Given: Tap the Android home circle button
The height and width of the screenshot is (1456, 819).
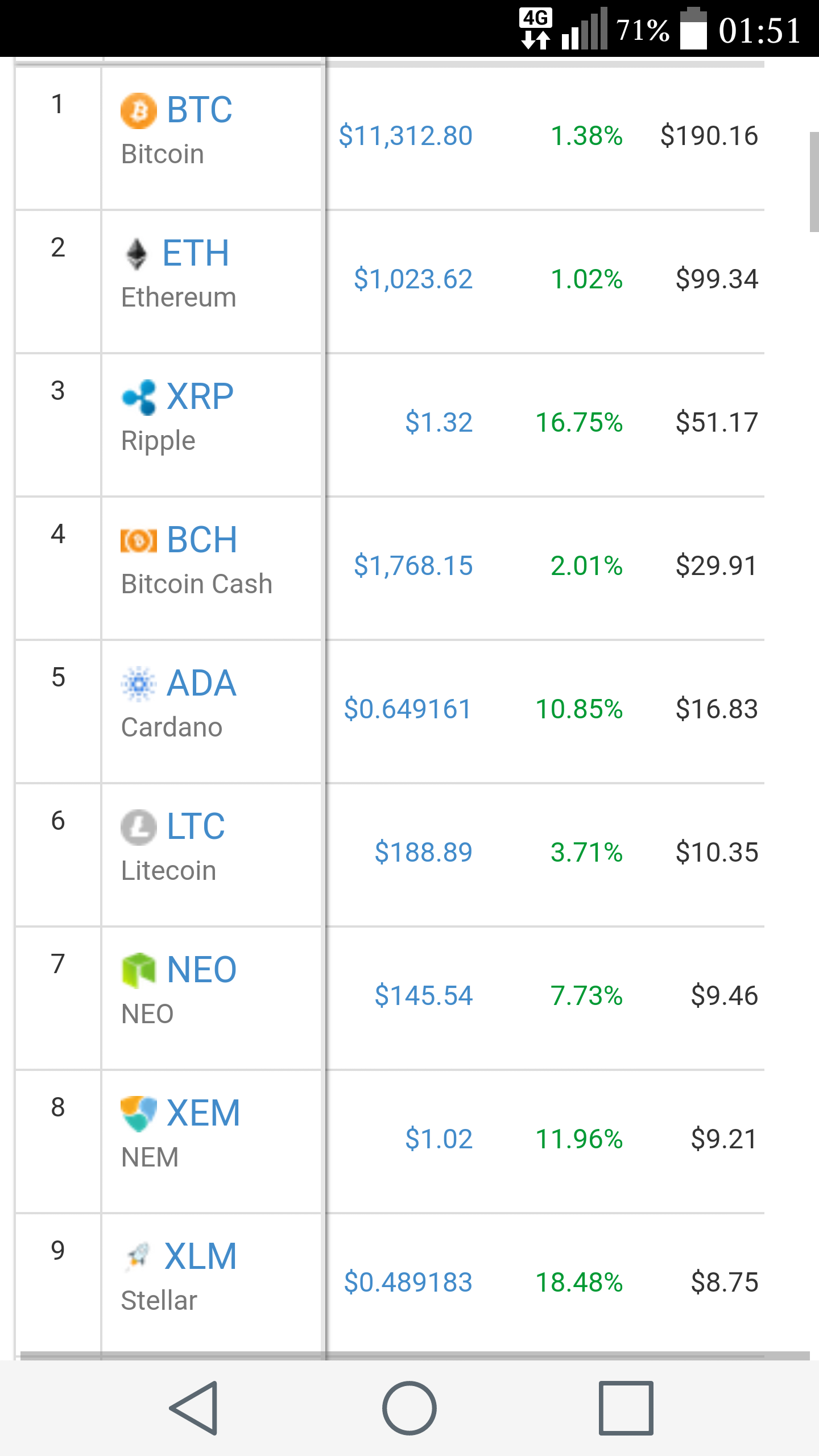Looking at the screenshot, I should 409,1408.
